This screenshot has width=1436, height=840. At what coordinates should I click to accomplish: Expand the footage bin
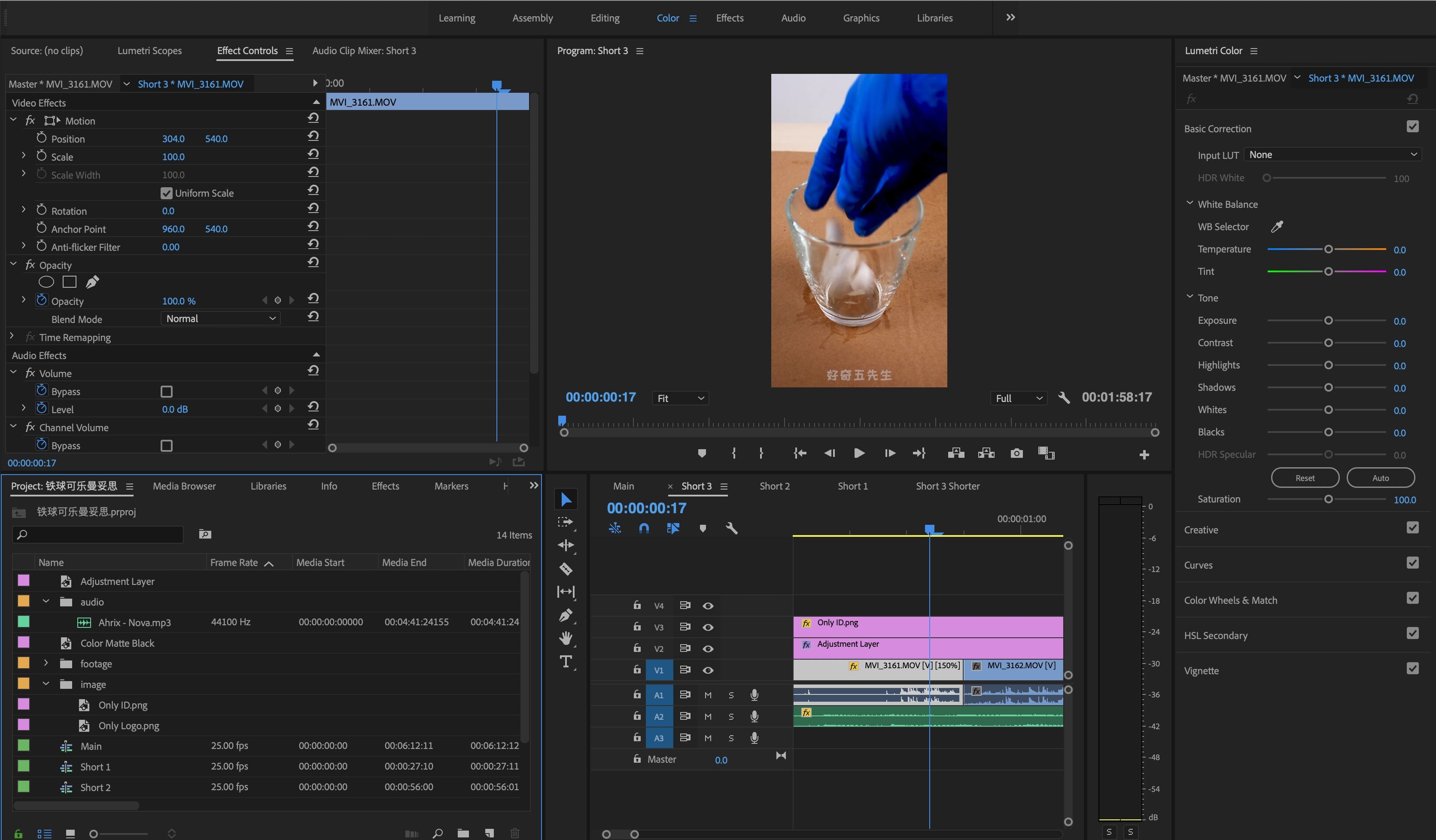click(46, 663)
